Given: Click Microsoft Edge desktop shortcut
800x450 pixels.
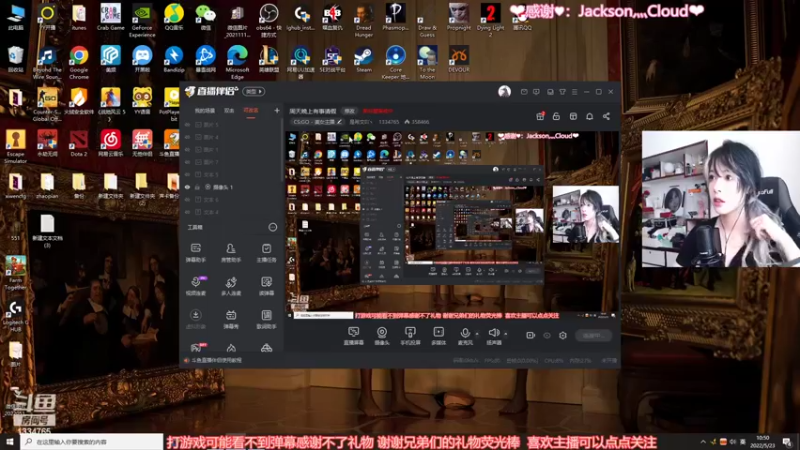Looking at the screenshot, I should (x=237, y=62).
